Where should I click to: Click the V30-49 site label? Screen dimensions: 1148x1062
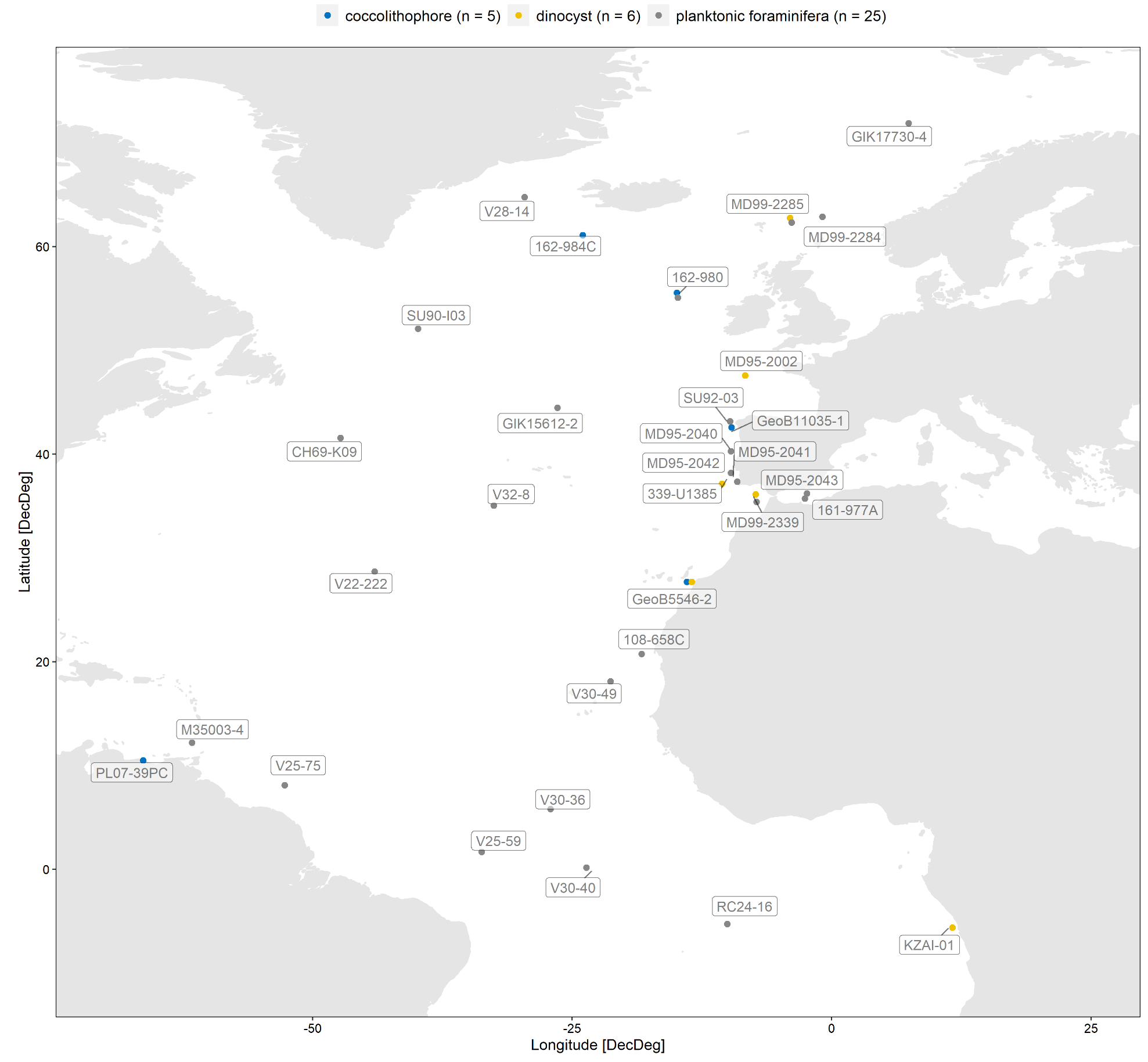coord(594,694)
